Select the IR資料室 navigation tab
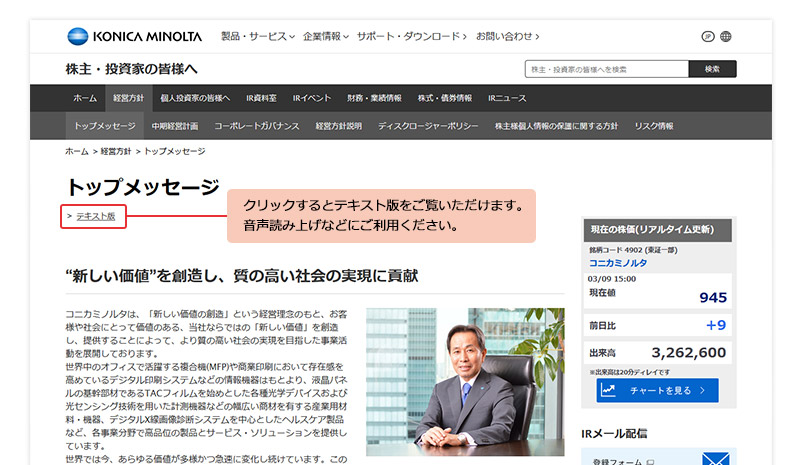The width and height of the screenshot is (800, 465). (261, 98)
